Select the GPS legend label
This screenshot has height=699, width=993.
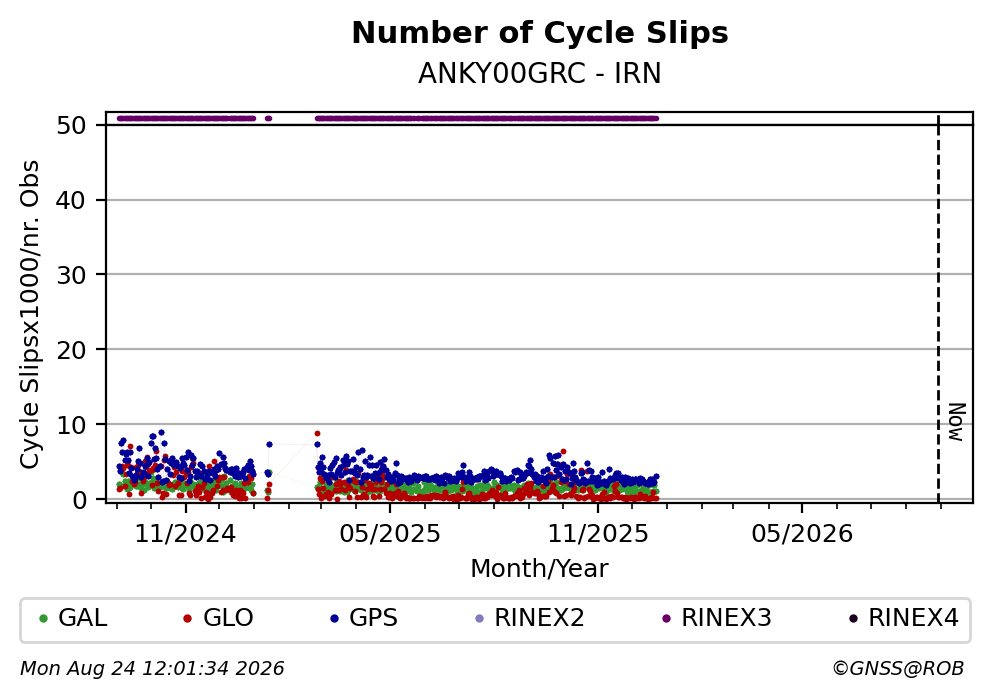[373, 618]
